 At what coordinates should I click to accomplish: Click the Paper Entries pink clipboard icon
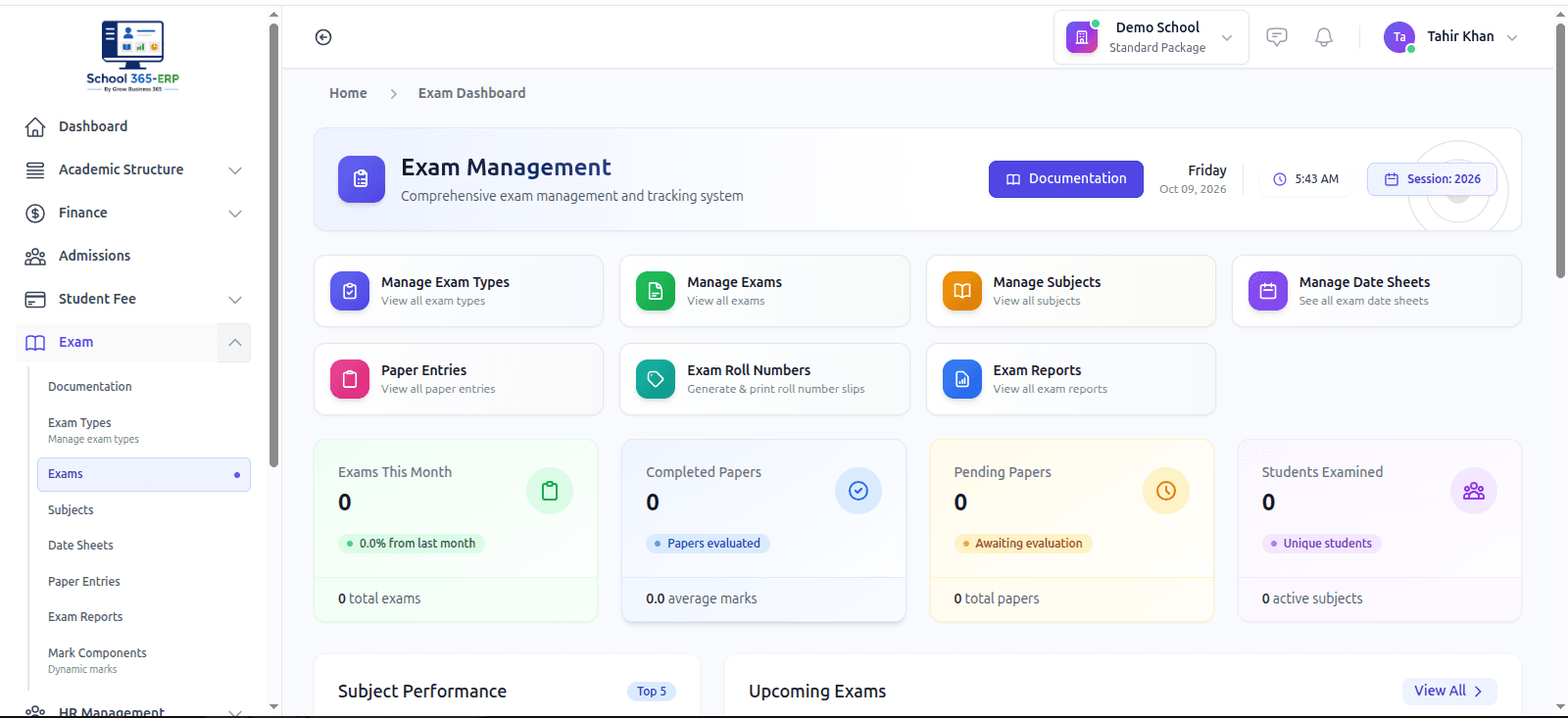click(x=350, y=379)
